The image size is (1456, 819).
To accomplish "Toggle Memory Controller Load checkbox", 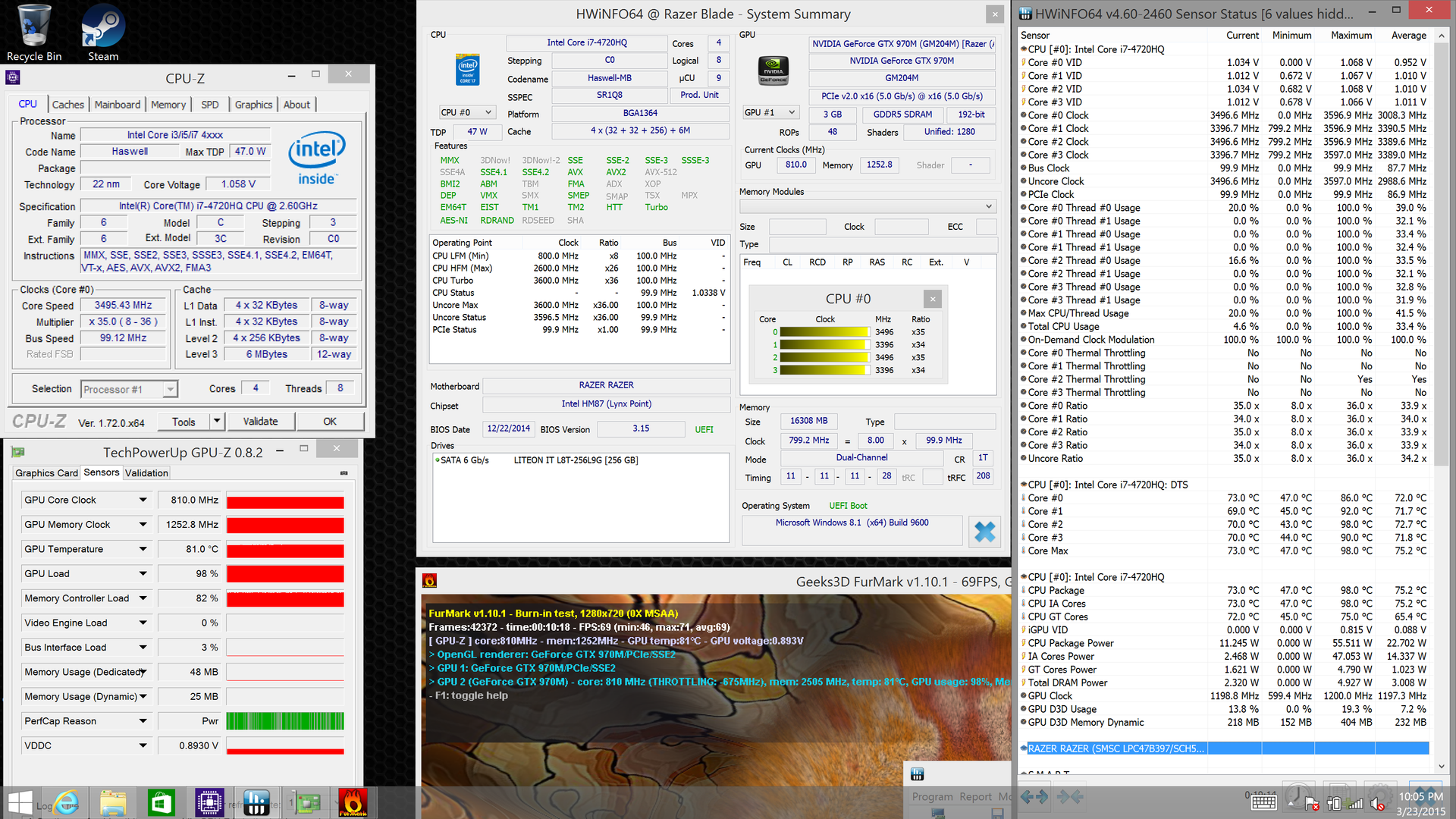I will click(143, 598).
